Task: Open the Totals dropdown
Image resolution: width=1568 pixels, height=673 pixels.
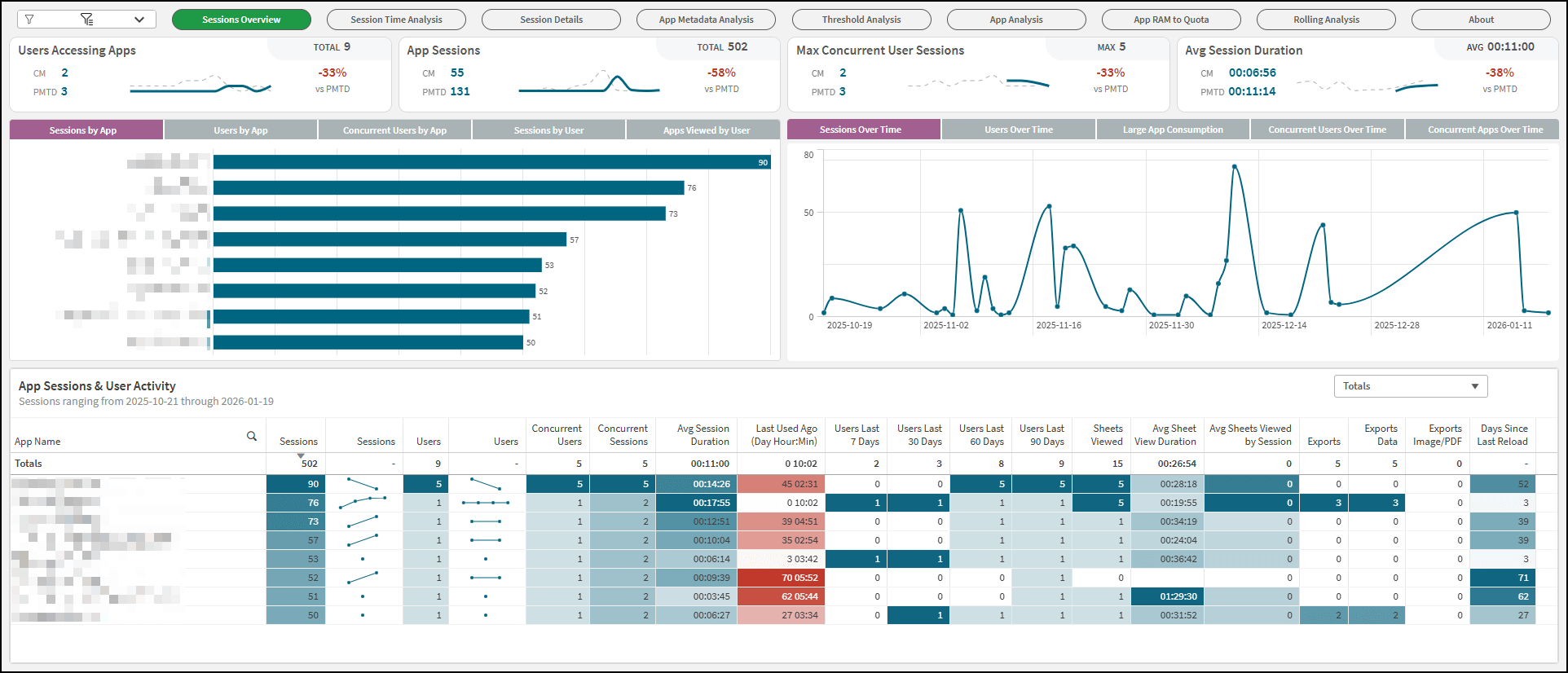Action: [x=1410, y=386]
